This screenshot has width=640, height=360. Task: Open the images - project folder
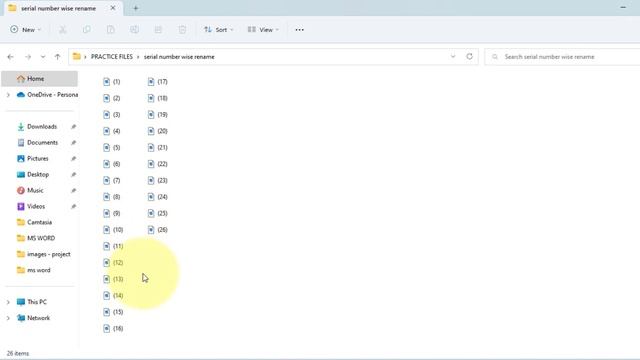click(43, 254)
